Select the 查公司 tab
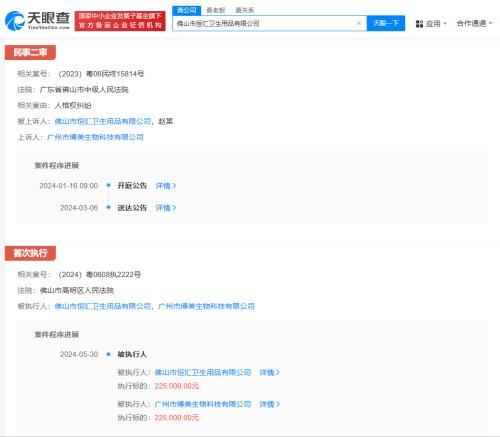 (187, 10)
